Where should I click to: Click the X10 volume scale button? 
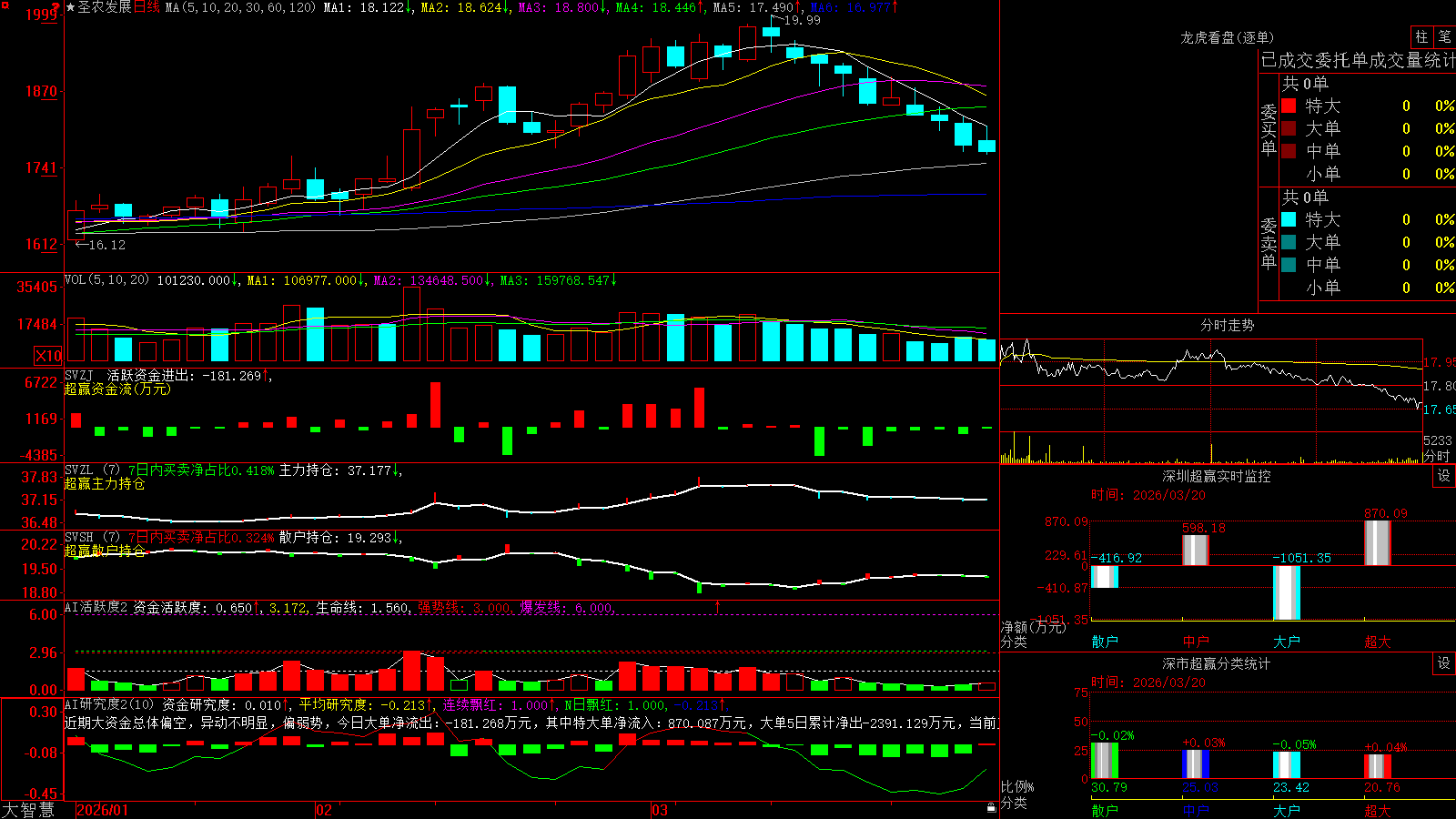coord(48,356)
